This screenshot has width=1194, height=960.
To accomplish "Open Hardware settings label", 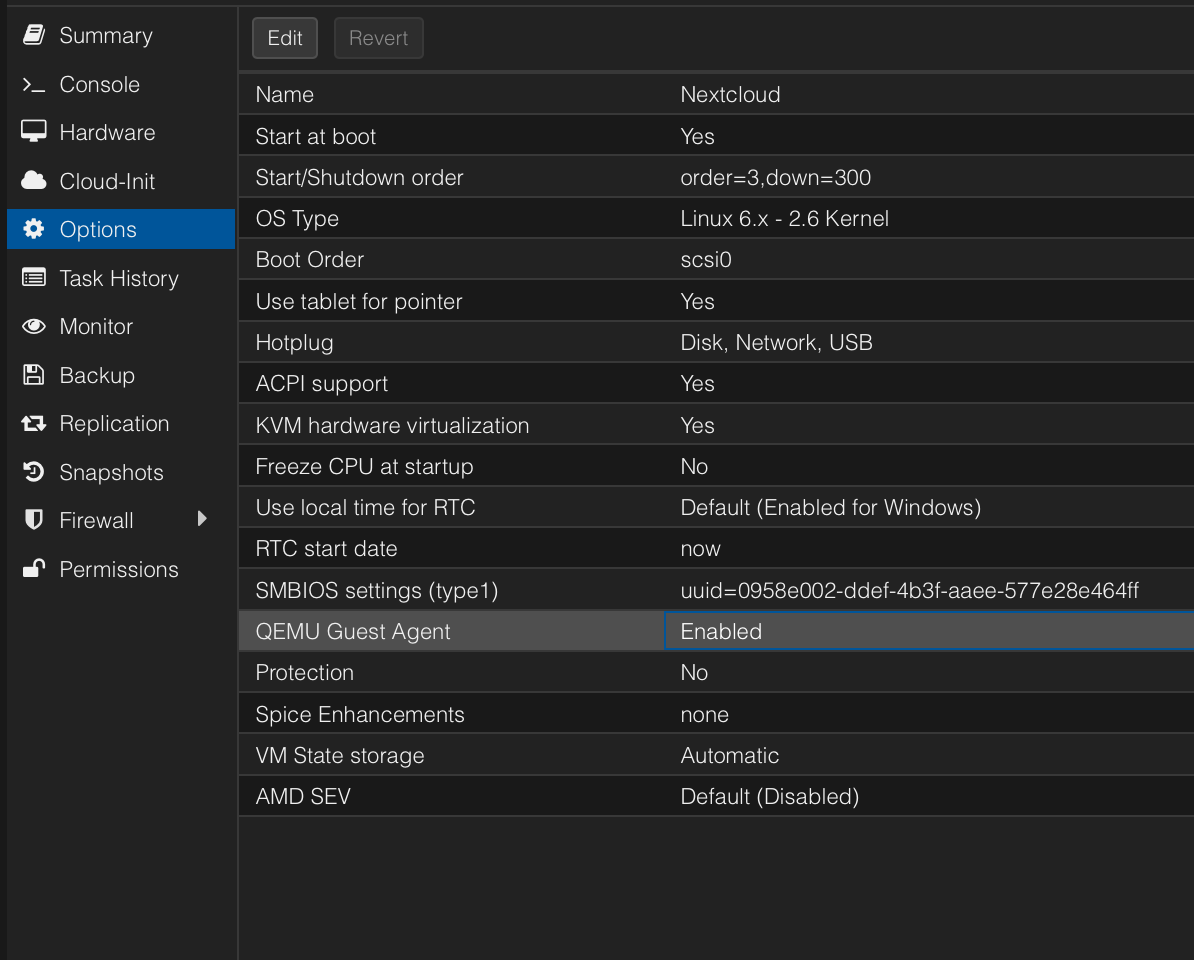I will (x=107, y=132).
